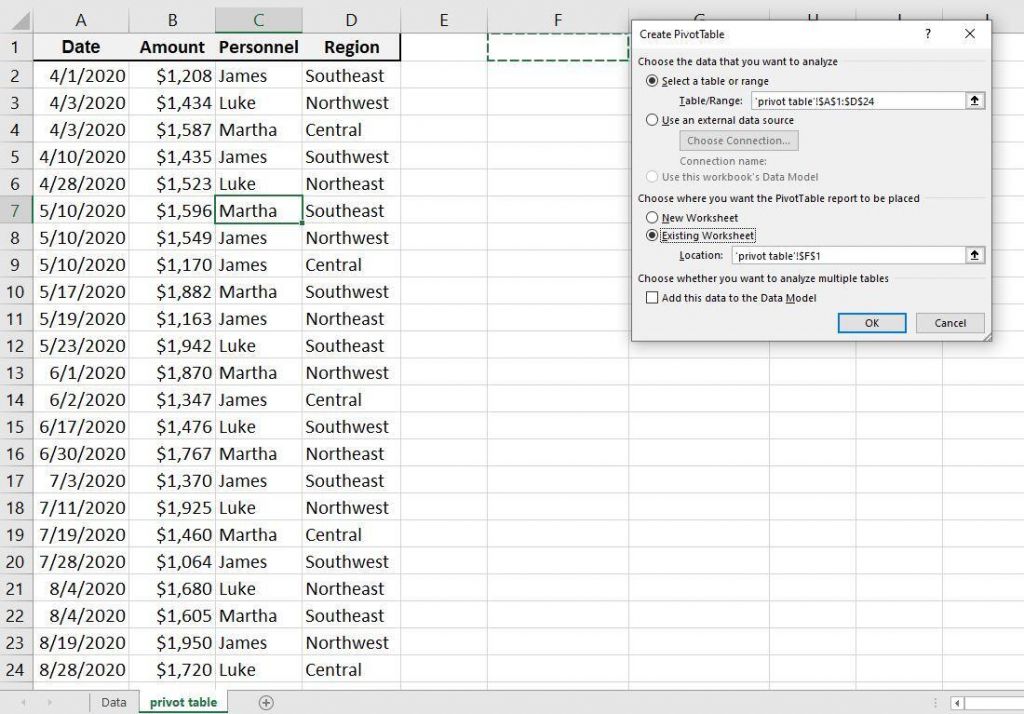The width and height of the screenshot is (1024, 714).
Task: Select all cells via the corner triangle
Action: point(19,17)
